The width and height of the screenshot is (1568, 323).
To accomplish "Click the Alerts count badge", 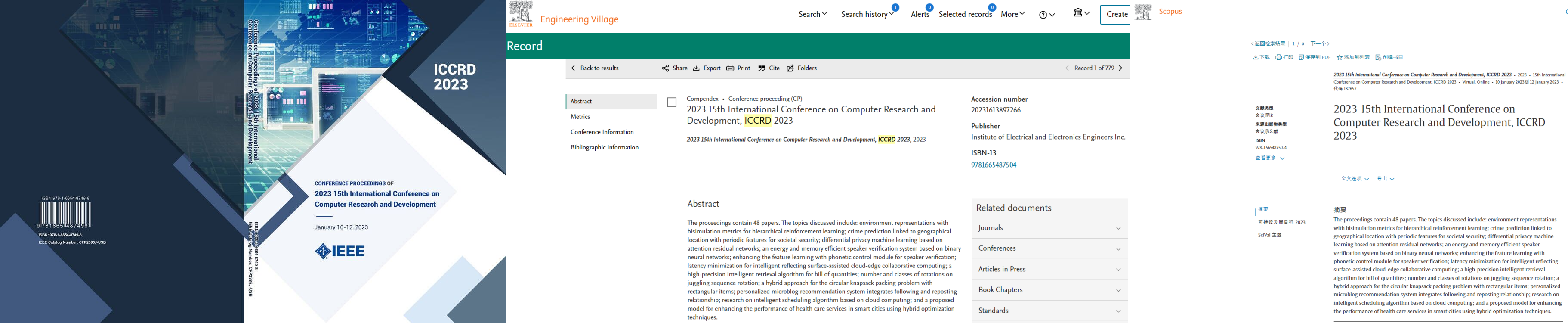I will click(929, 7).
